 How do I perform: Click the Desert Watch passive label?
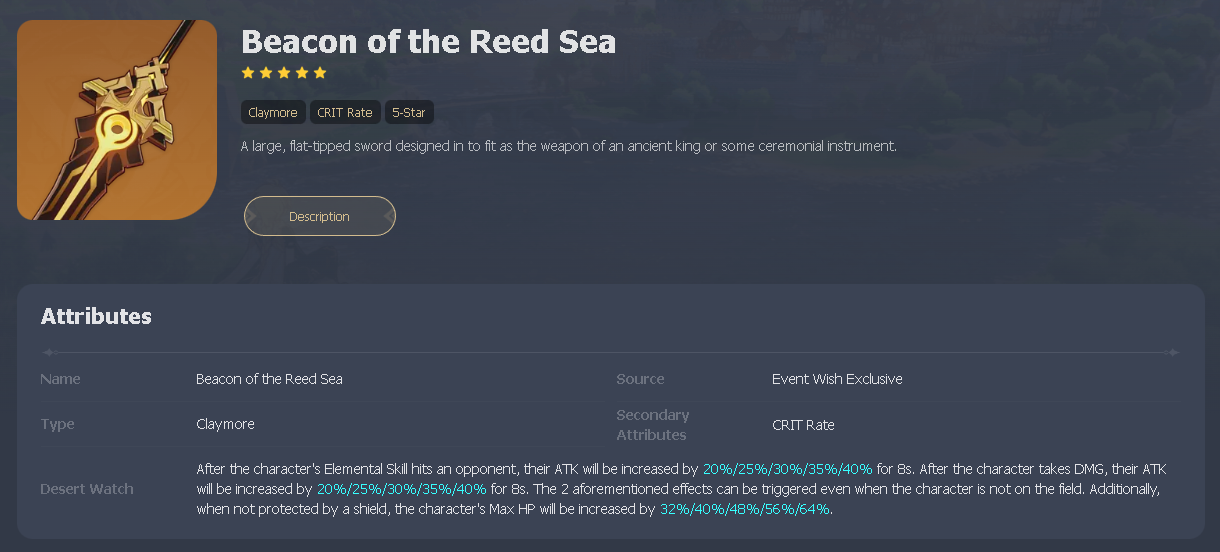86,489
